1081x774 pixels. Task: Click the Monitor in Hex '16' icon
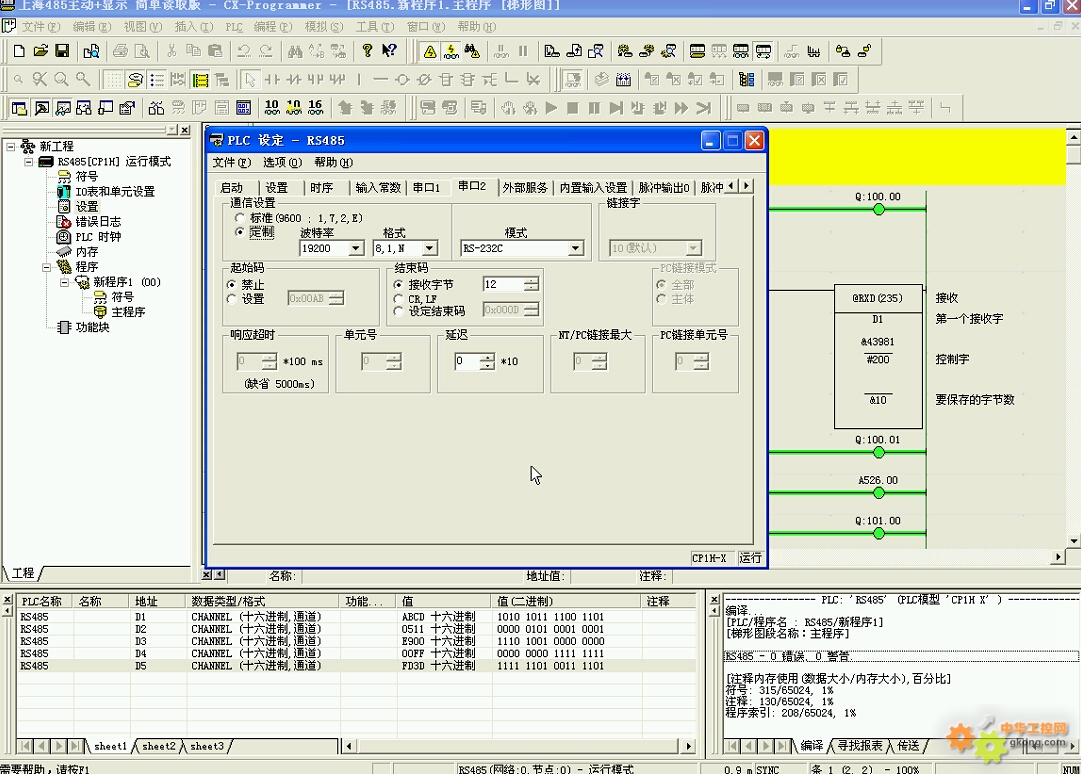point(315,108)
